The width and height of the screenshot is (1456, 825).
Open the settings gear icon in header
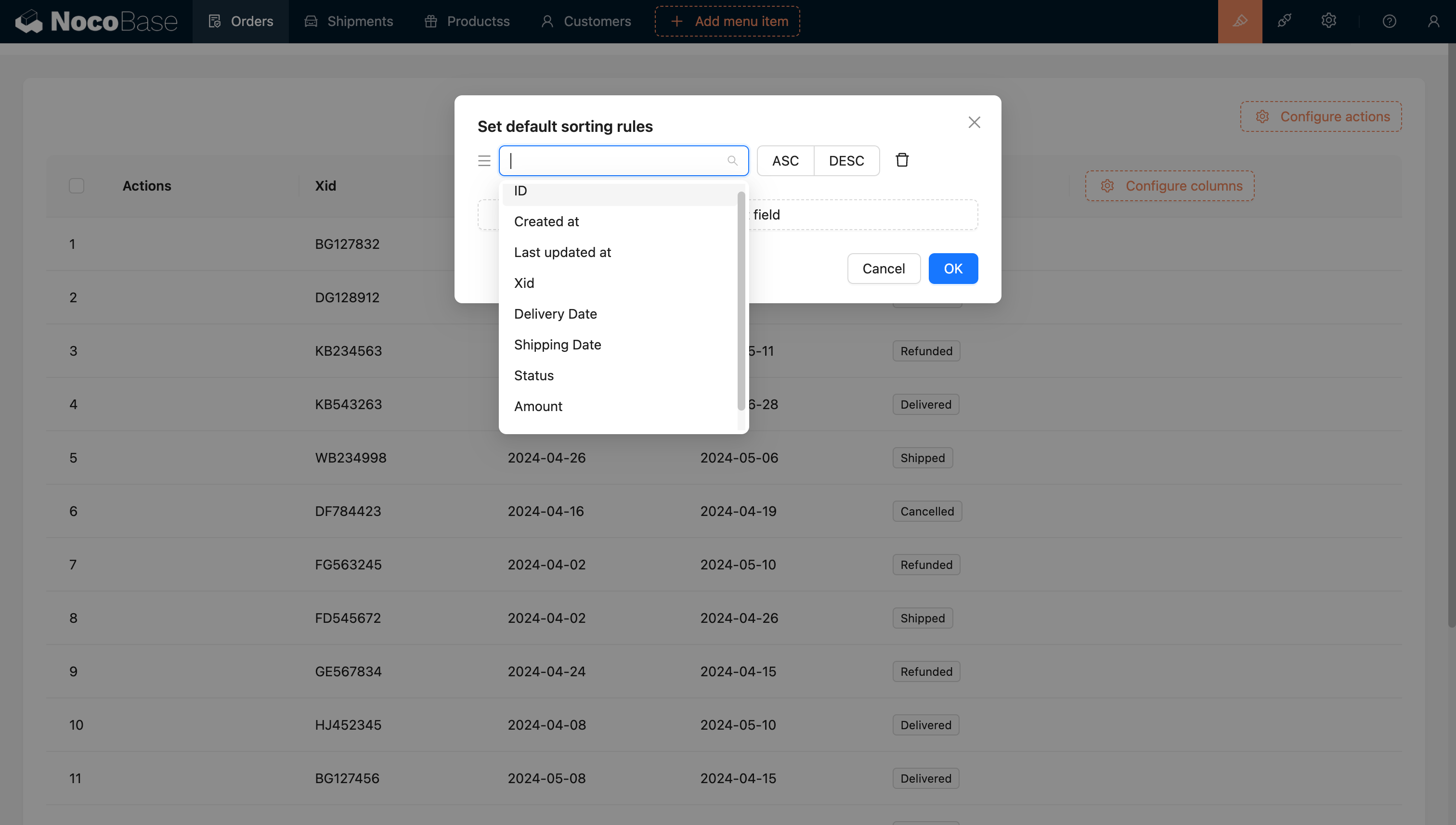coord(1328,21)
